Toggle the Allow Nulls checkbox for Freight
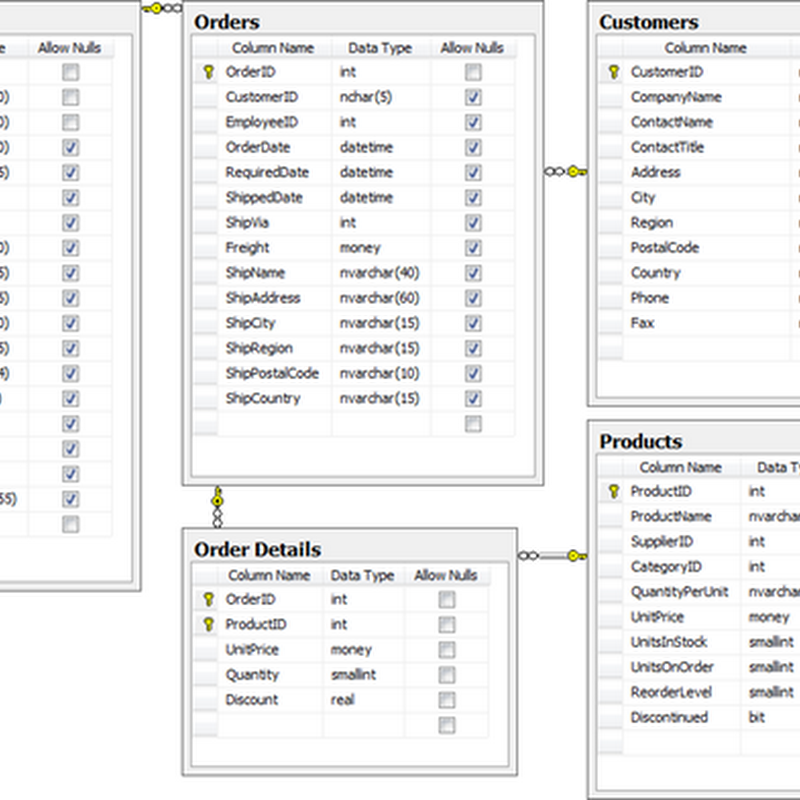Screen dimensions: 800x800 pos(472,248)
